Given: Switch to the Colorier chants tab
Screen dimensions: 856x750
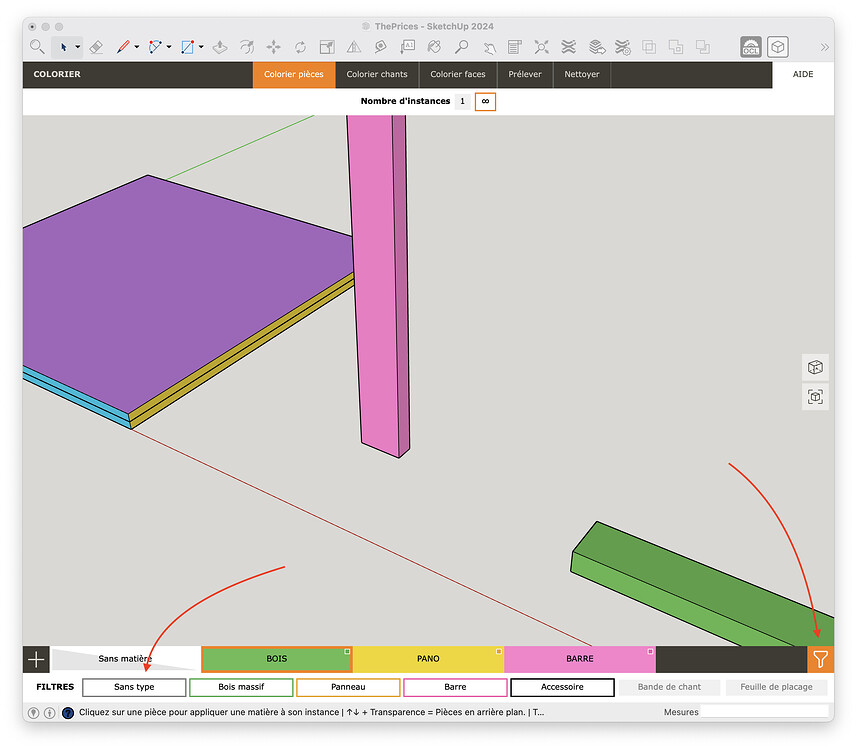Looking at the screenshot, I should pos(377,74).
